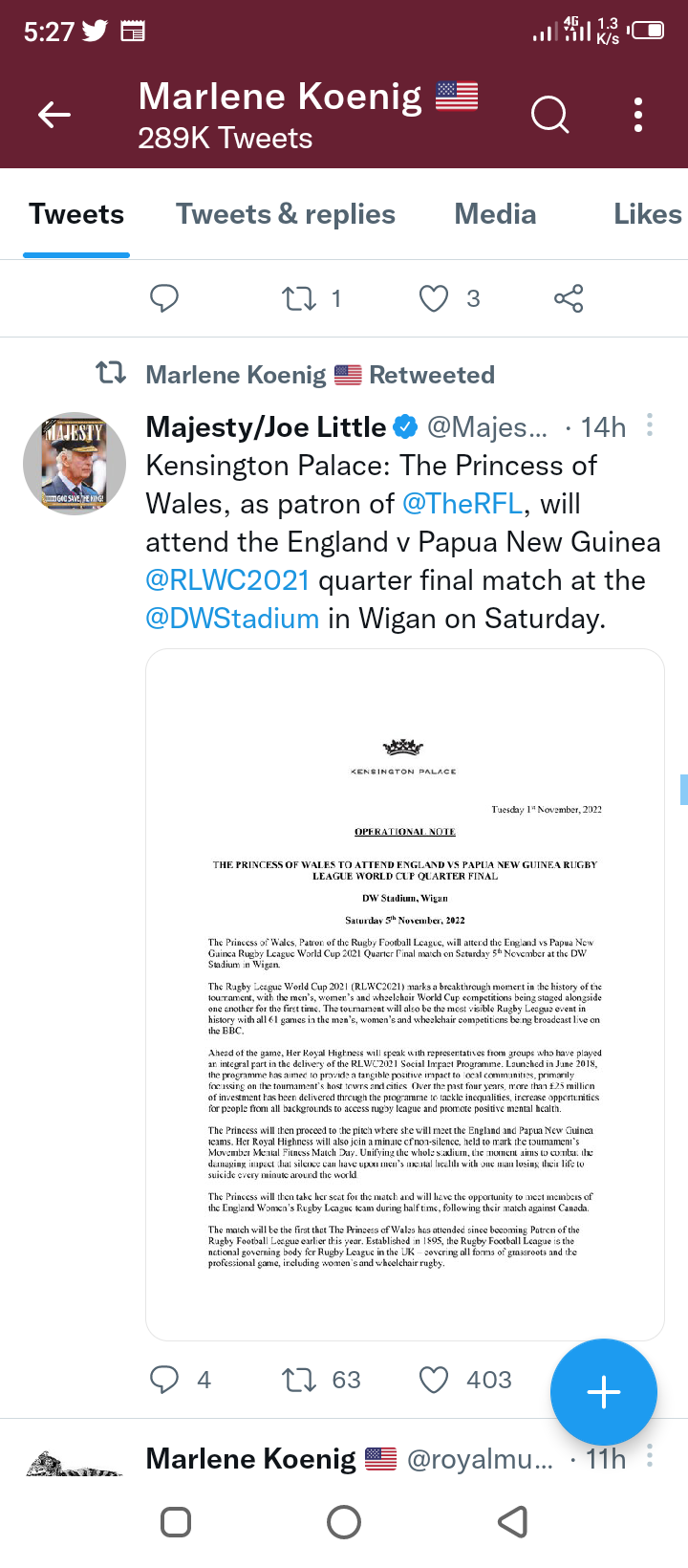
Task: Retweet the top tweet with 1 retweet
Action: [299, 298]
